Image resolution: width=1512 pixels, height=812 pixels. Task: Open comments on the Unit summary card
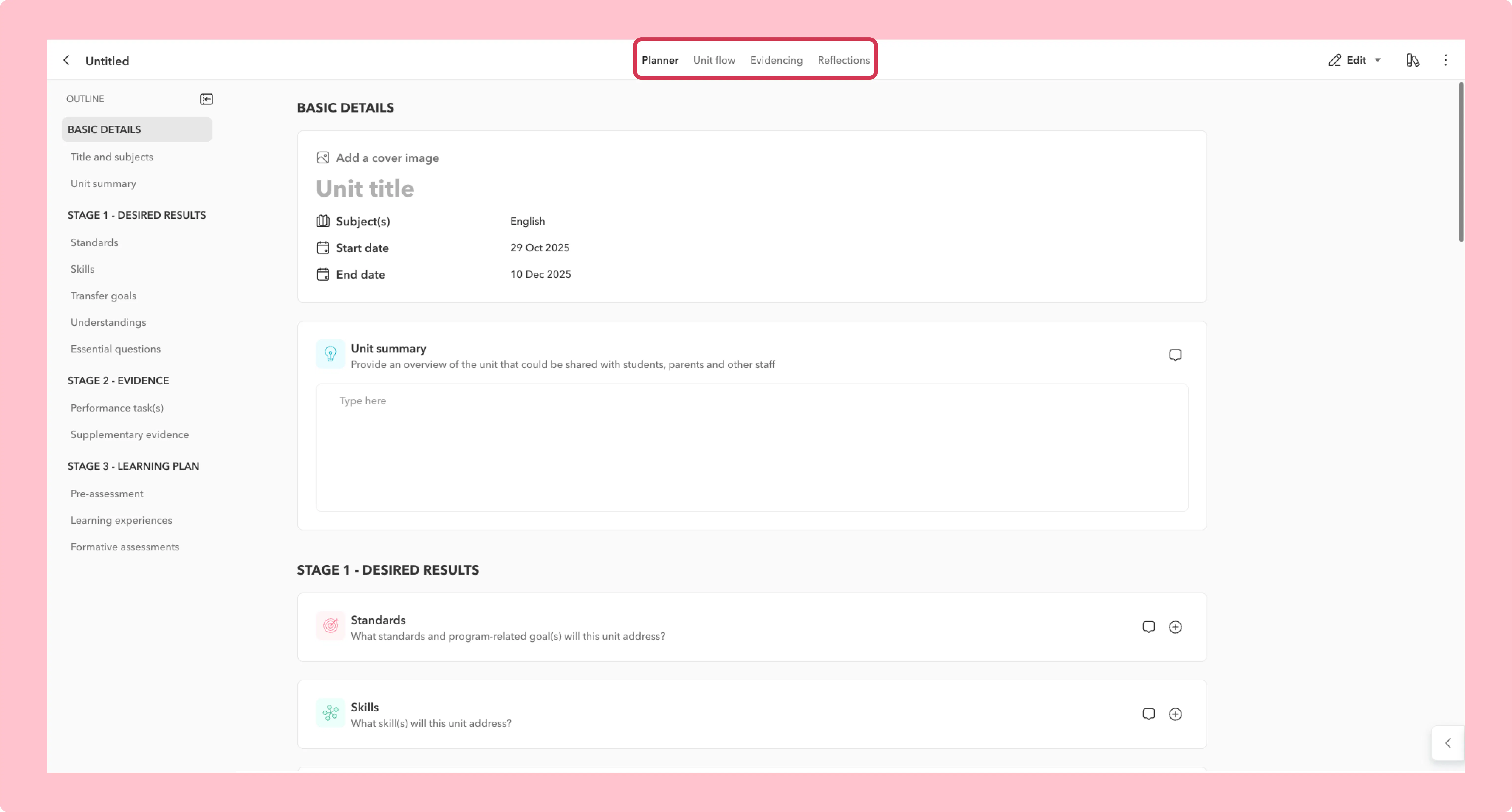point(1175,355)
